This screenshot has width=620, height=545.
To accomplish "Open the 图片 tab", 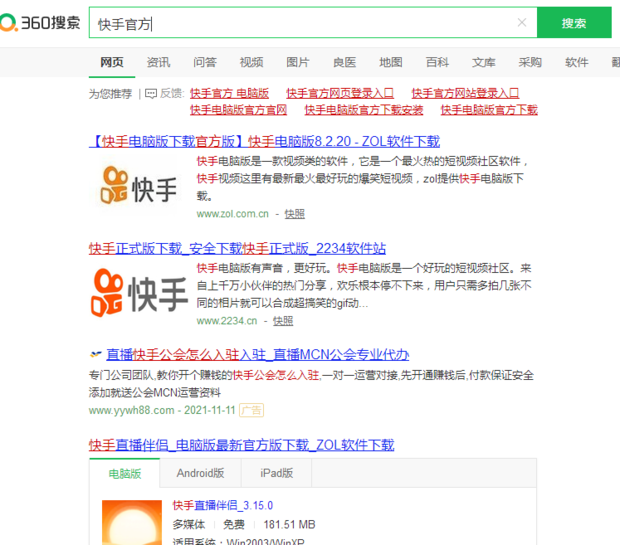I will (x=298, y=62).
